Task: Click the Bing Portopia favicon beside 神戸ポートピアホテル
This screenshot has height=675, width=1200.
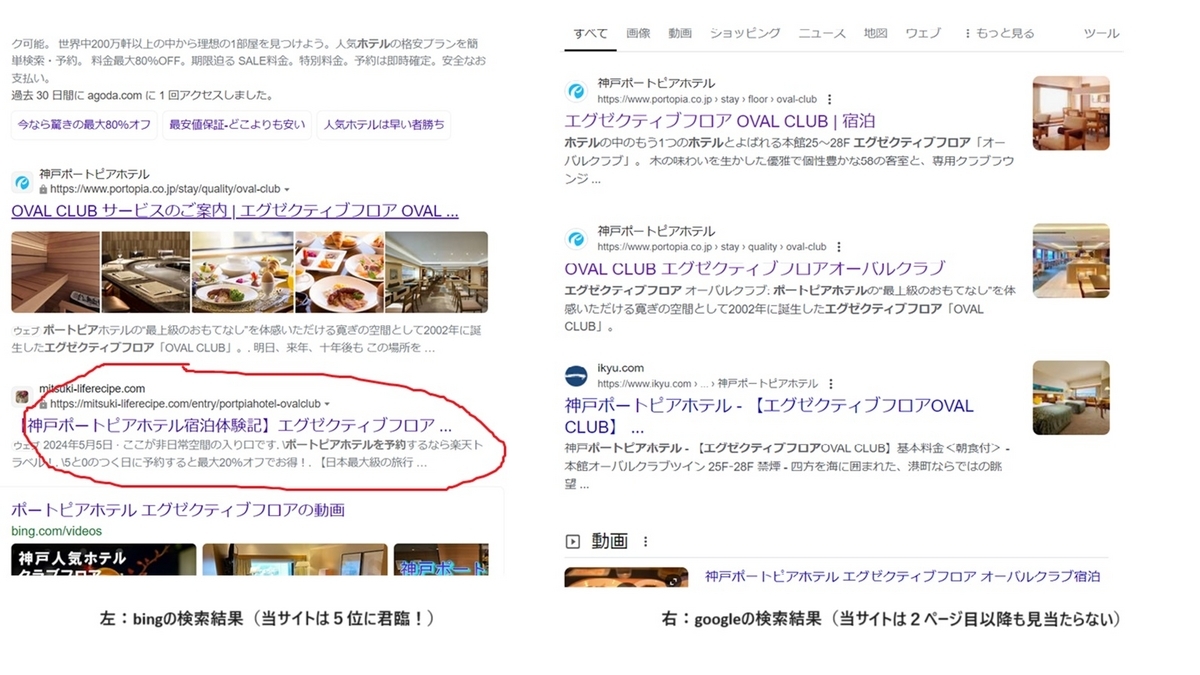Action: coord(22,182)
